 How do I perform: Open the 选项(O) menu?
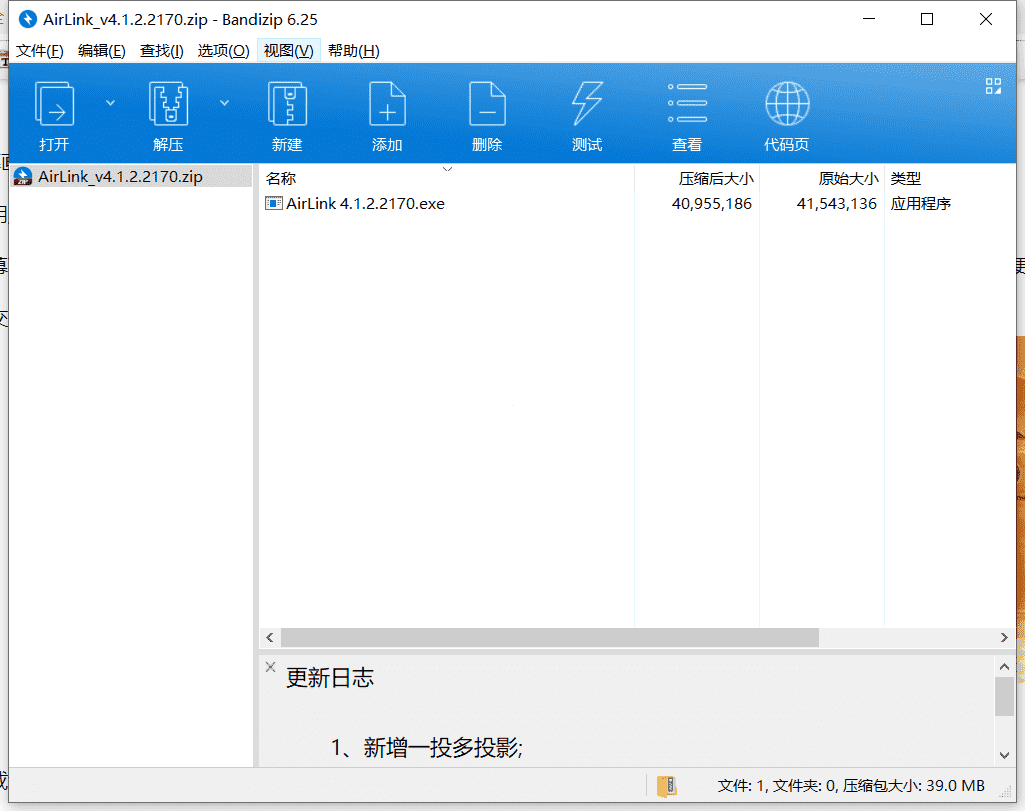click(x=224, y=51)
